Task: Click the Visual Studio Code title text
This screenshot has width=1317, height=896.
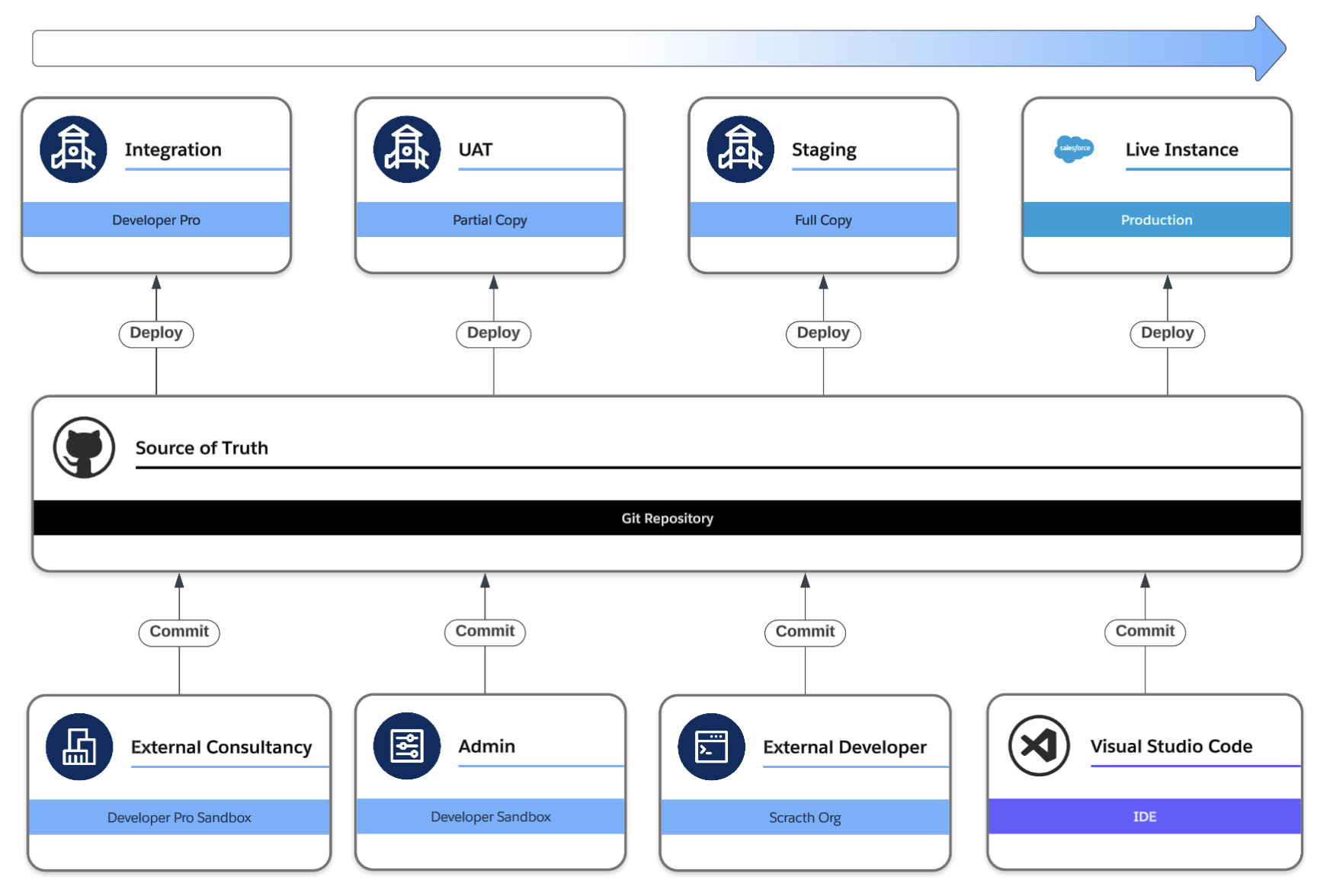Action: (x=1171, y=746)
